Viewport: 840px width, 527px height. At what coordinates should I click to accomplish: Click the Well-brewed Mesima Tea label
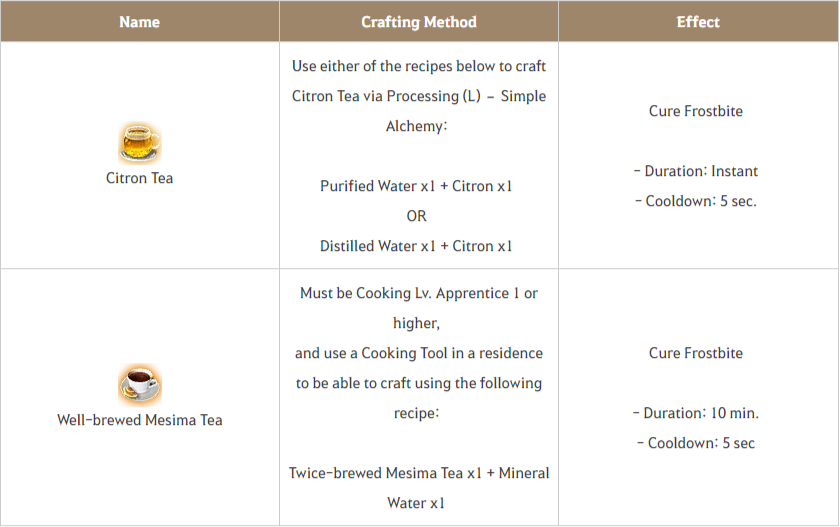tap(139, 420)
